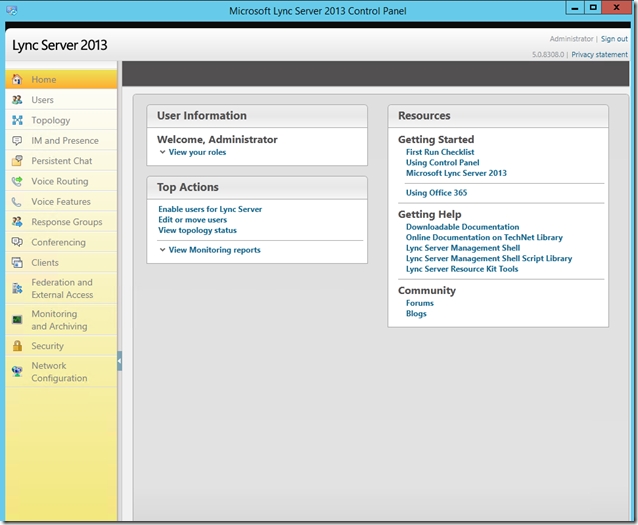638x525 pixels.
Task: Click the View your roles link
Action: (x=197, y=152)
